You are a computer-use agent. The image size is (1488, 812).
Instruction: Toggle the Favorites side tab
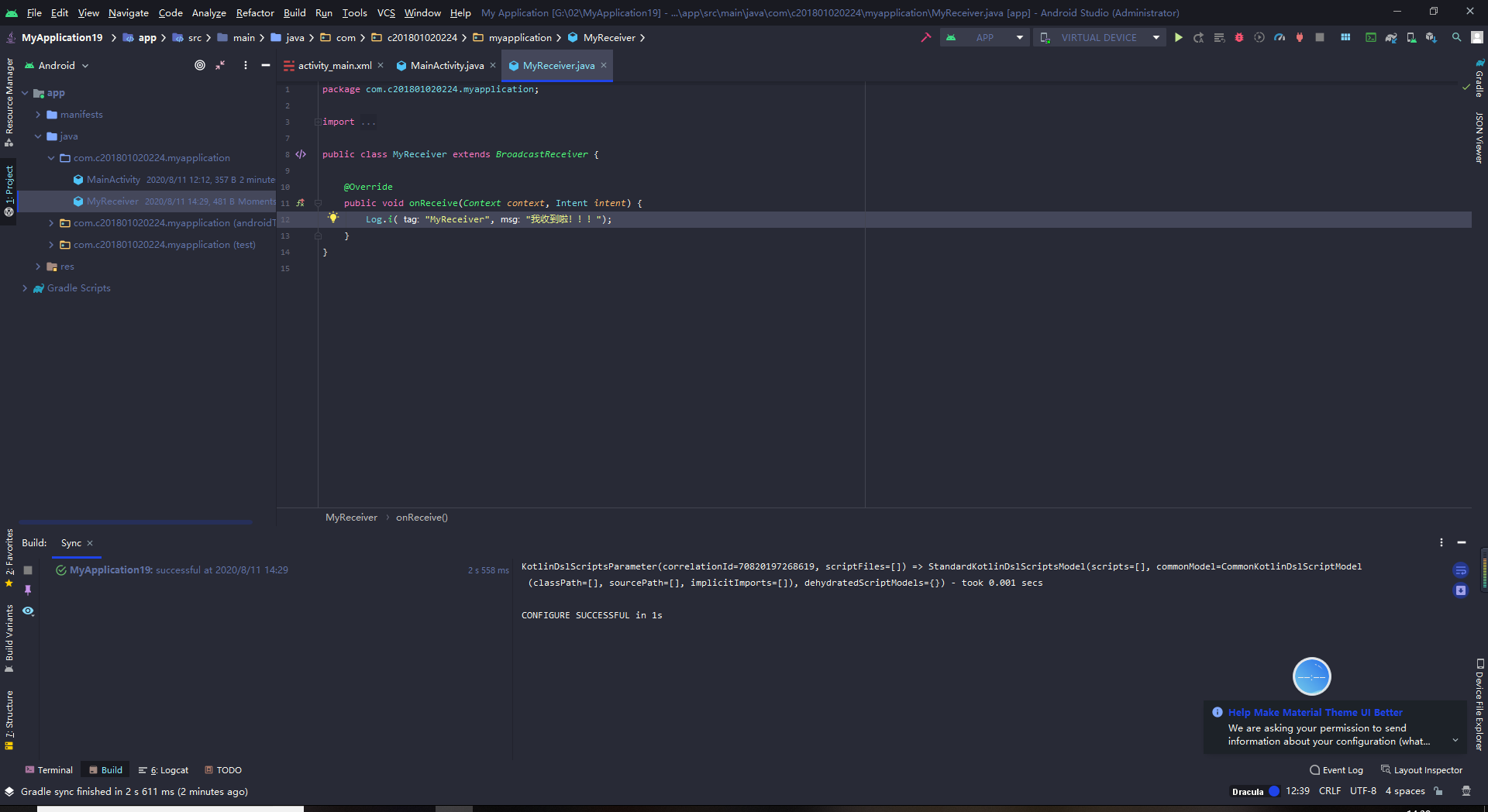9,558
